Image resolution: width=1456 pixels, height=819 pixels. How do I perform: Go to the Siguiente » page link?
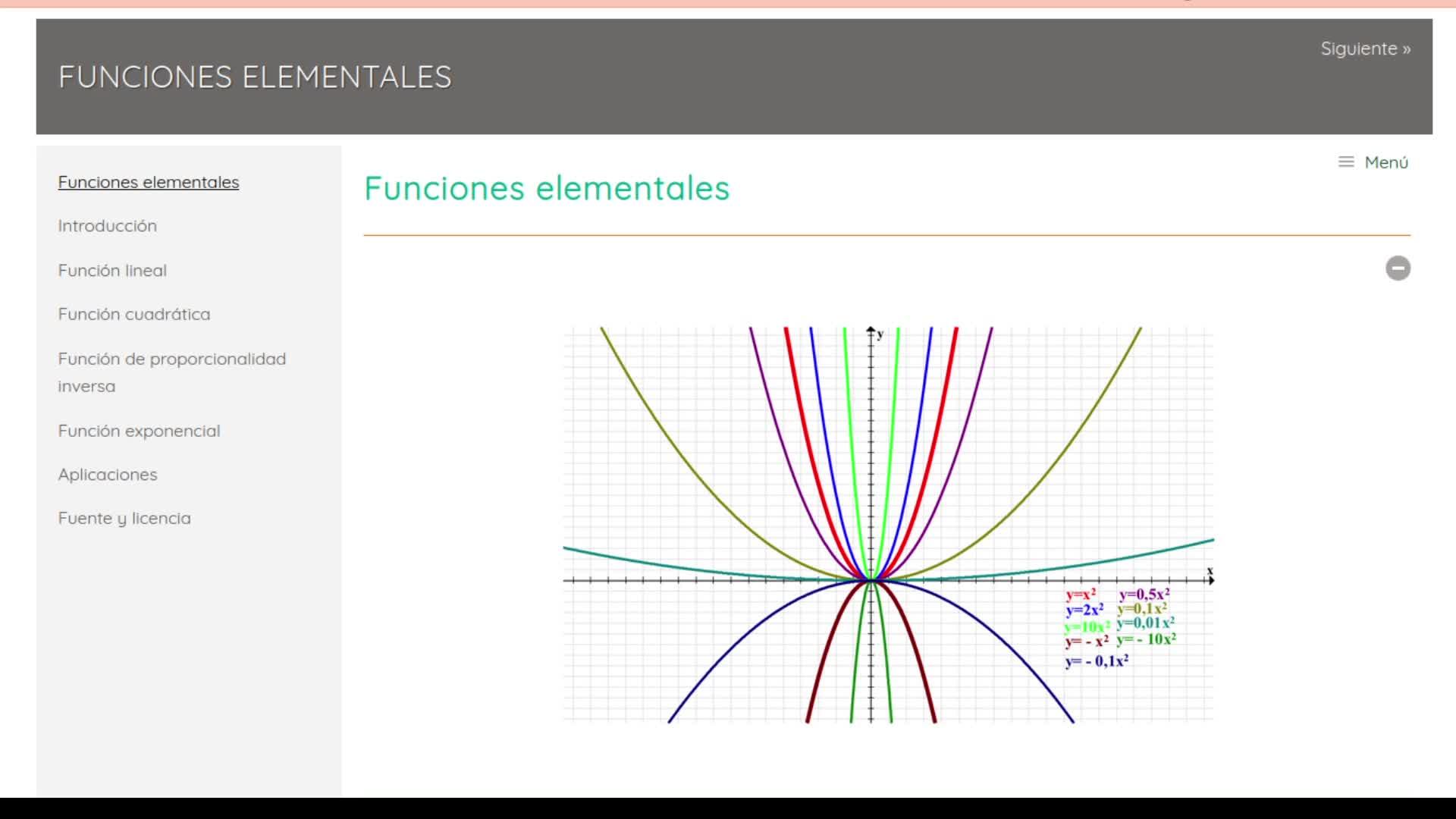[x=1365, y=49]
